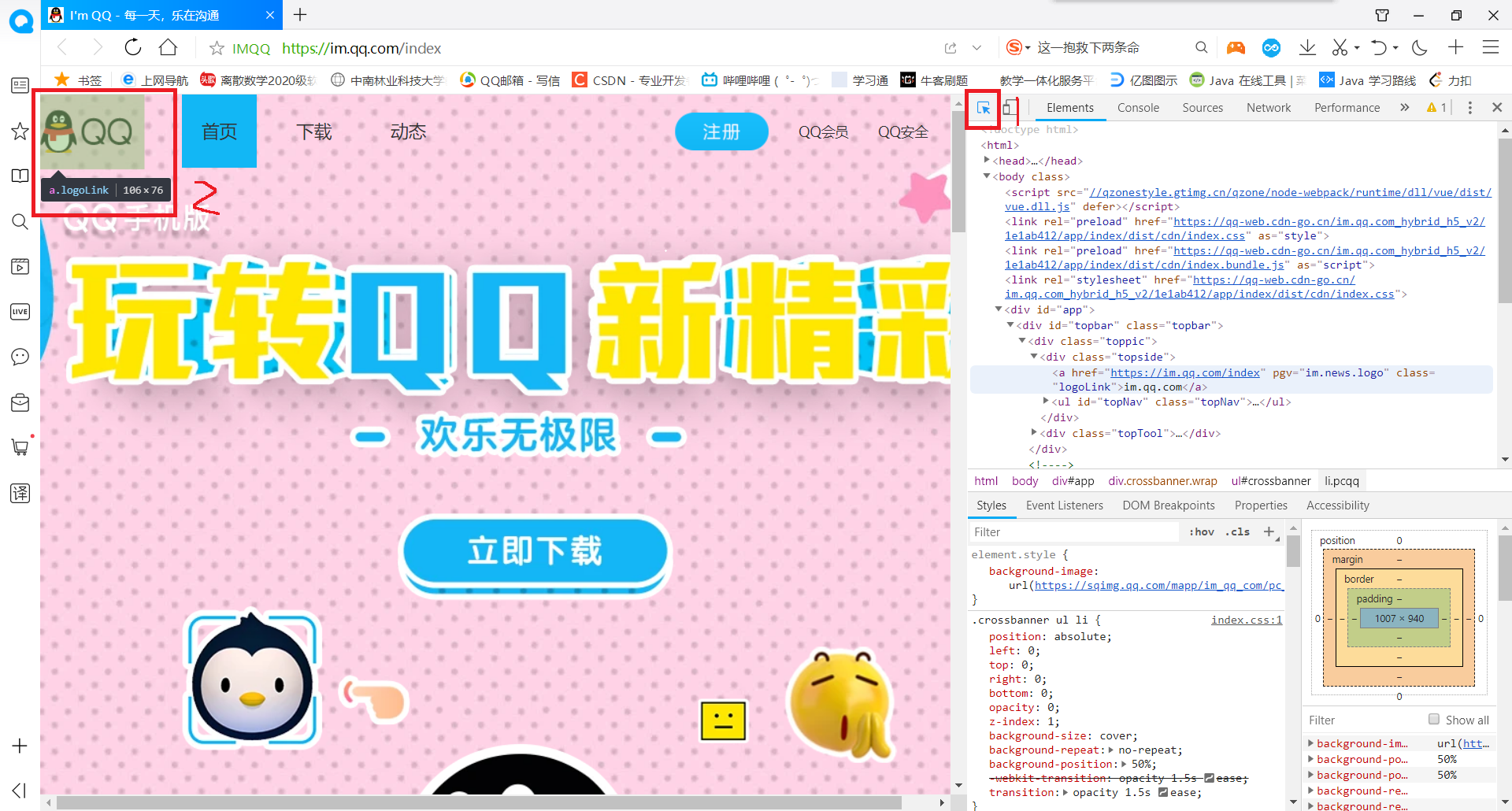Open the screenshot scissors tool in toolbar
Image resolution: width=1512 pixels, height=811 pixels.
pyautogui.click(x=1340, y=47)
